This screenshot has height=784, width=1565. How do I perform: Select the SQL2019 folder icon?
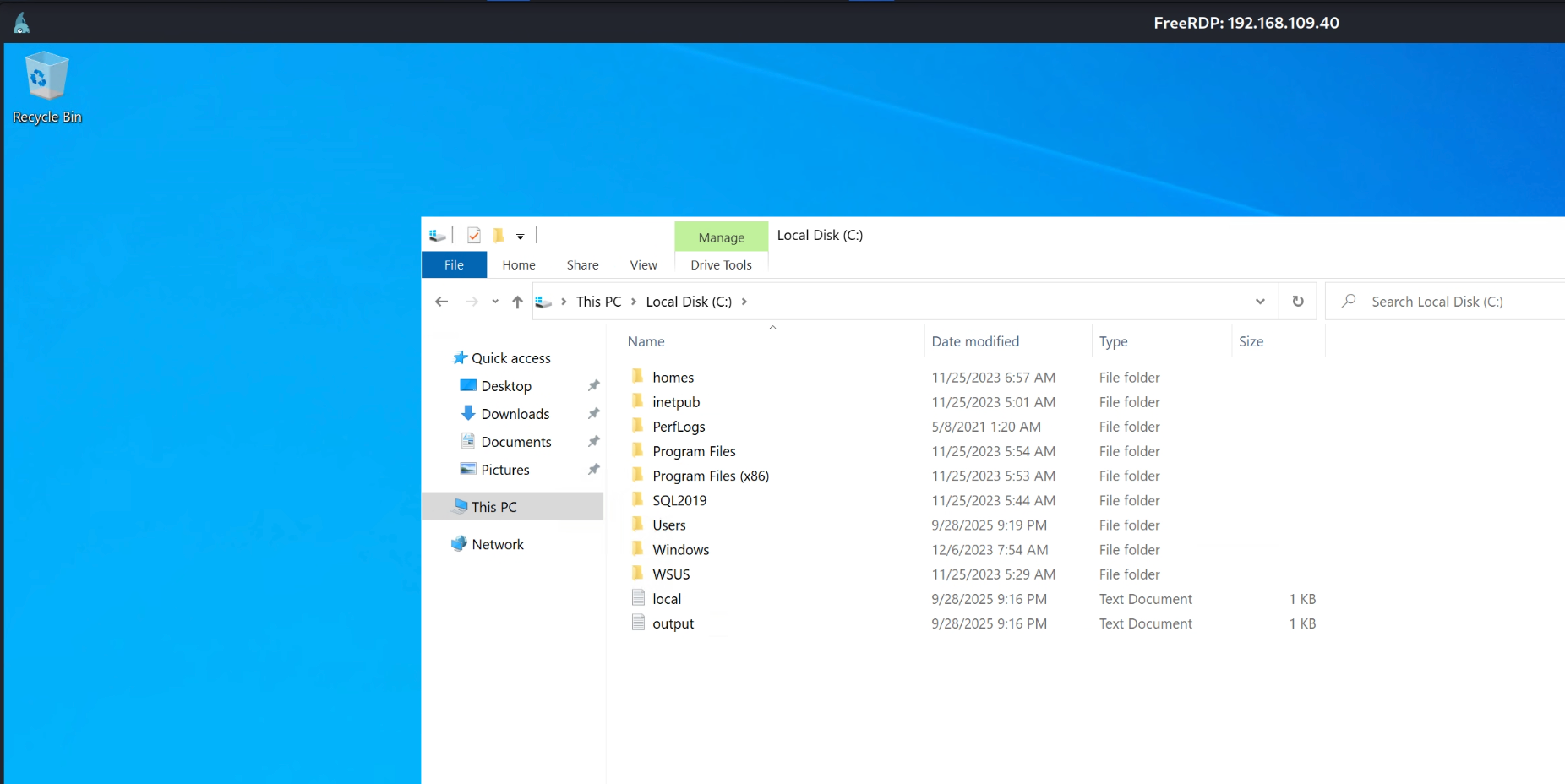pyautogui.click(x=638, y=500)
